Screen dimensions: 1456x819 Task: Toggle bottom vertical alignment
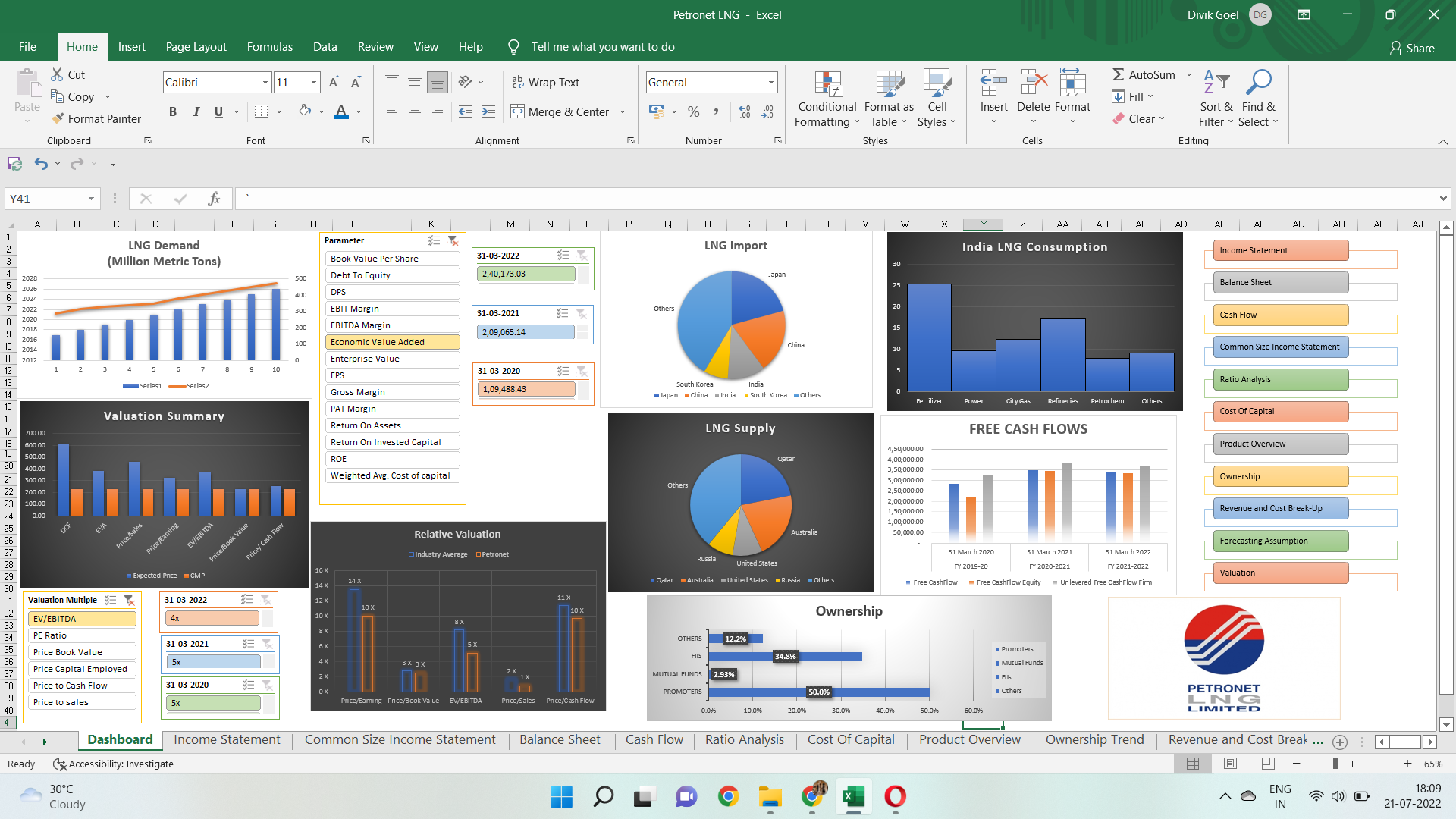coord(438,82)
